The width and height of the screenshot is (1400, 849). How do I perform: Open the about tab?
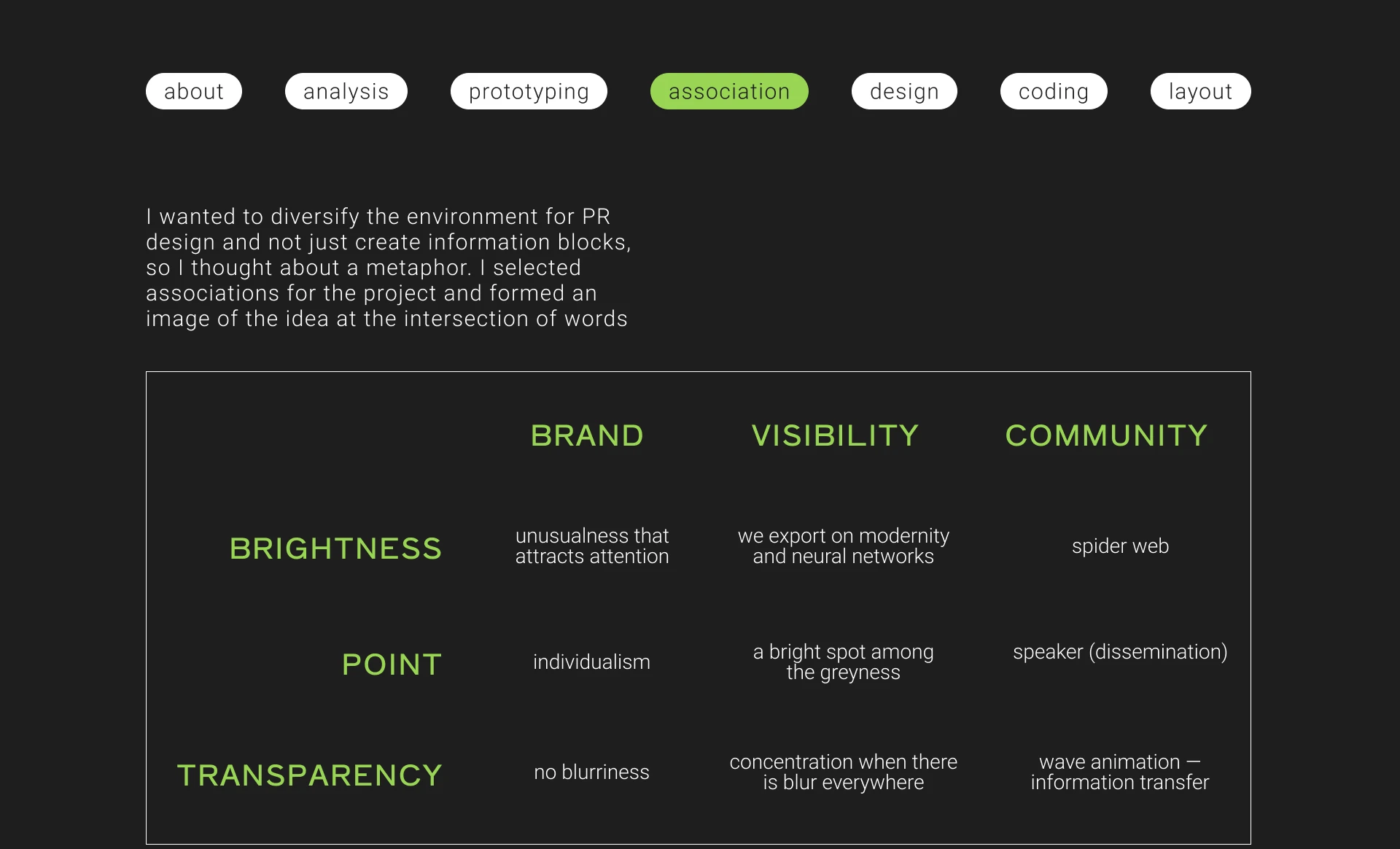pyautogui.click(x=193, y=91)
